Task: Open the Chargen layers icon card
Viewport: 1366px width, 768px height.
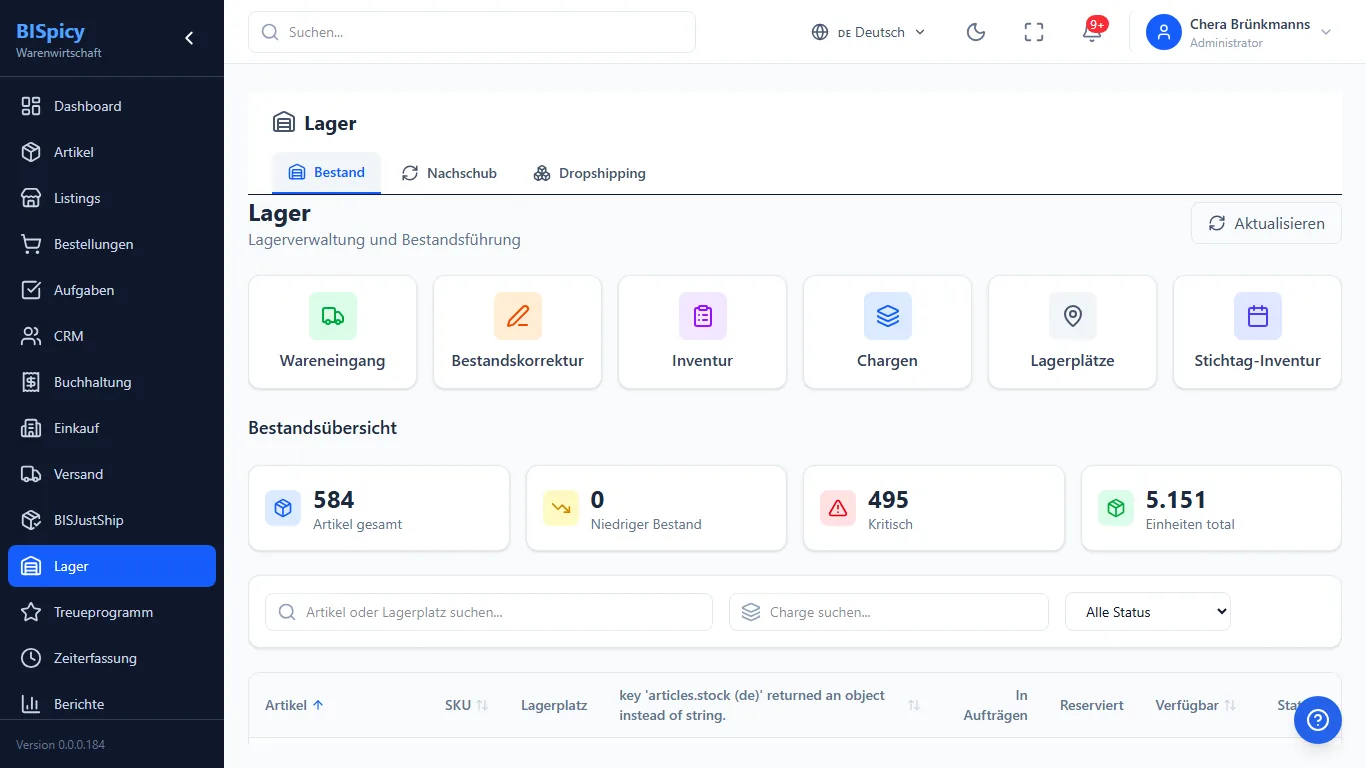Action: (888, 332)
